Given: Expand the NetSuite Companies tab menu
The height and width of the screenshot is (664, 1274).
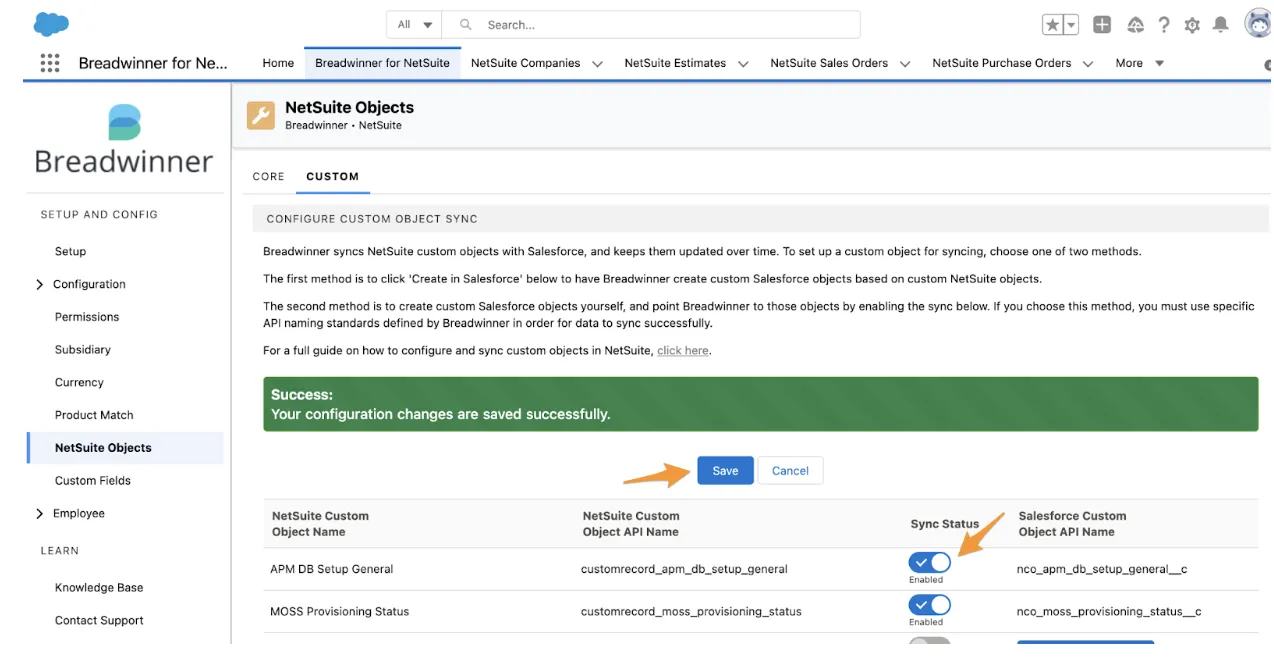Looking at the screenshot, I should [x=597, y=63].
